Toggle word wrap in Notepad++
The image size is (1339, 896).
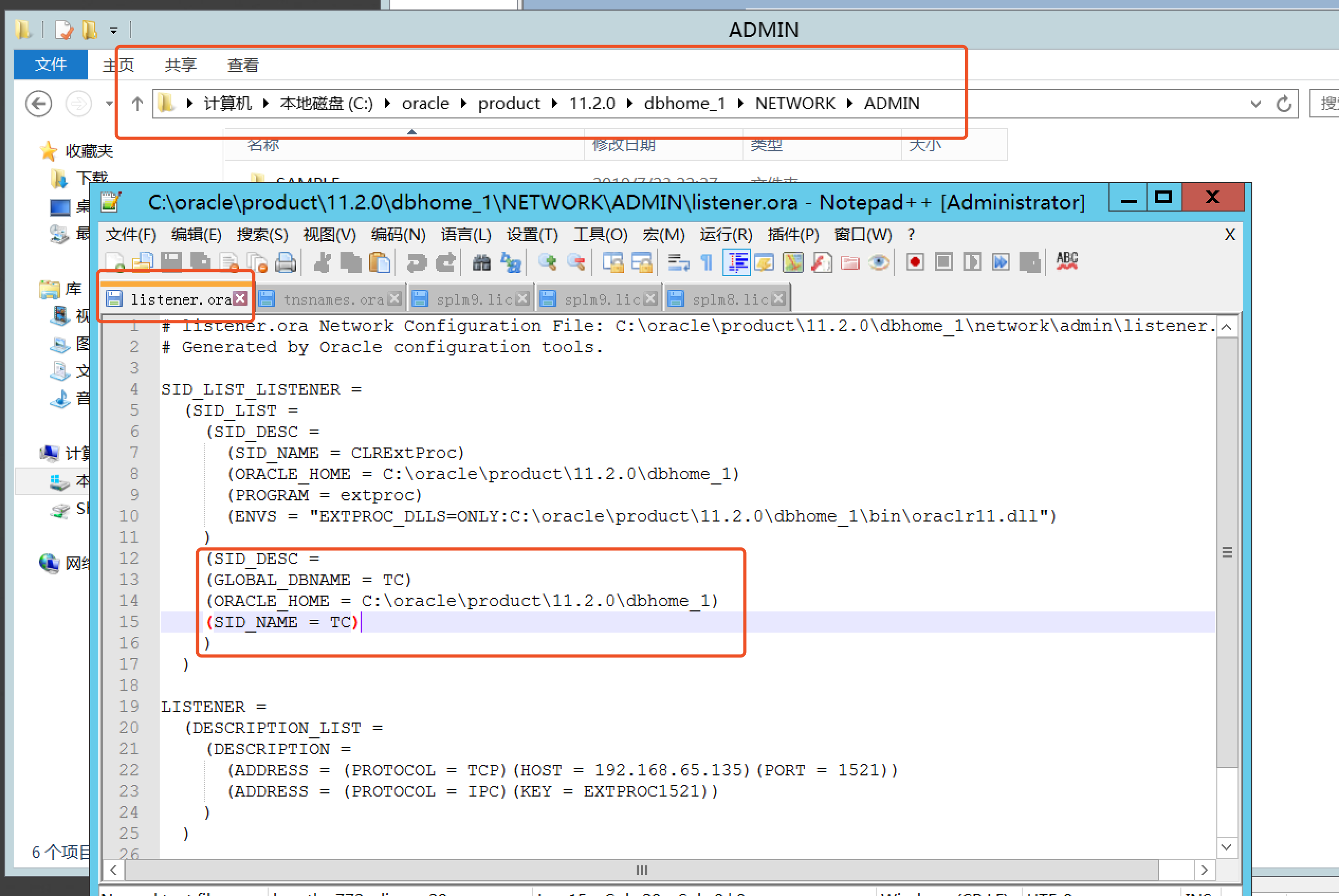[678, 262]
